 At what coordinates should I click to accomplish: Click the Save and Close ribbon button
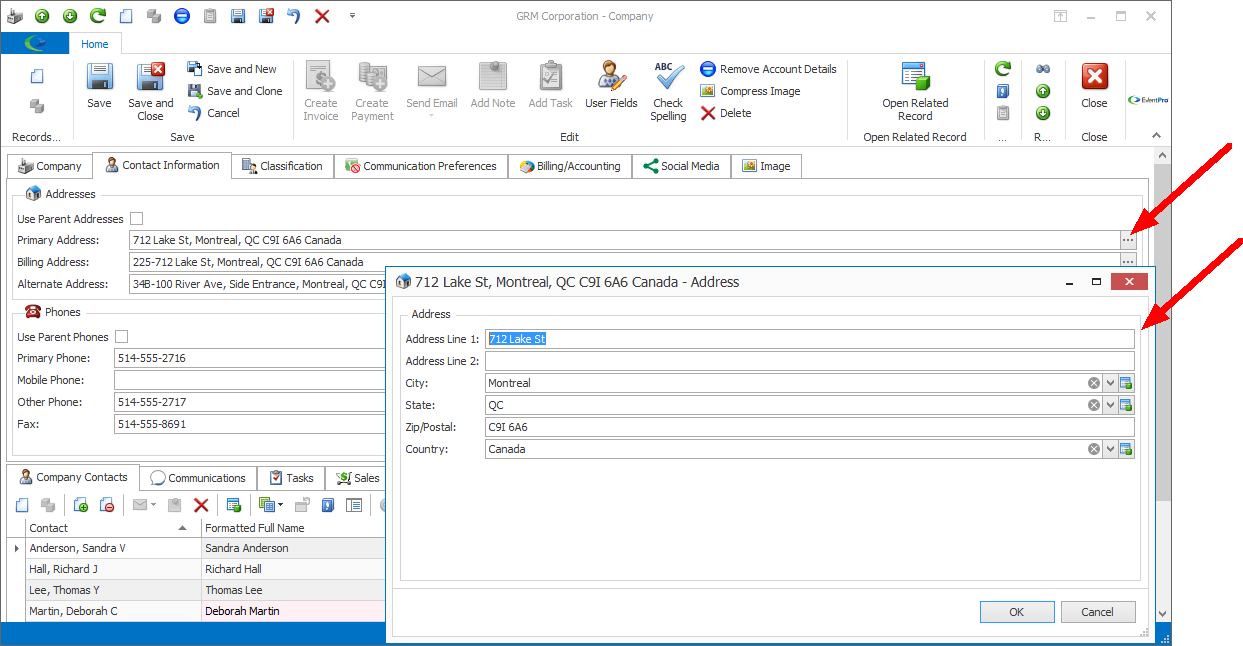pos(150,92)
